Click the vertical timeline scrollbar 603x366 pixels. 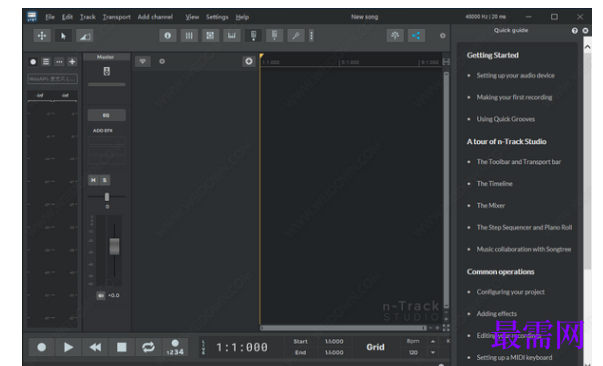tap(446, 190)
